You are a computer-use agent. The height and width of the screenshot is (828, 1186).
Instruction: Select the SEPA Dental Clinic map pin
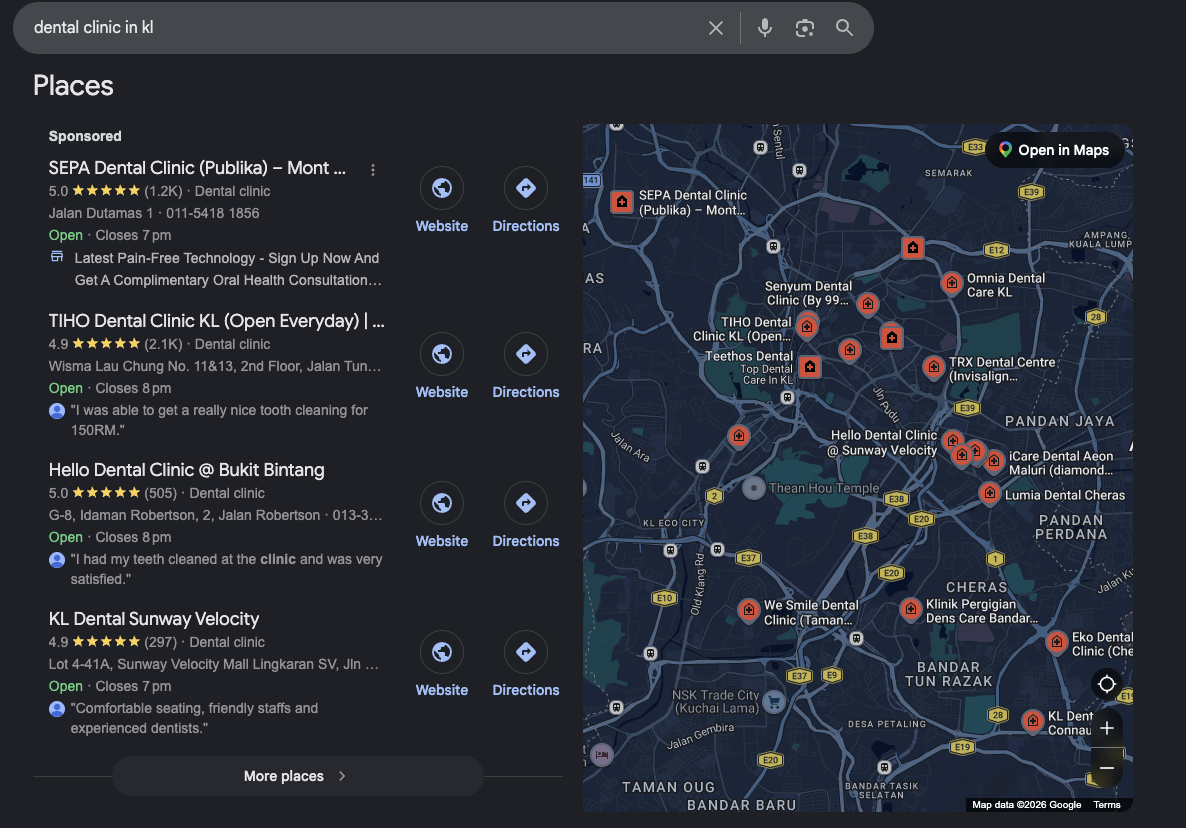coord(622,202)
